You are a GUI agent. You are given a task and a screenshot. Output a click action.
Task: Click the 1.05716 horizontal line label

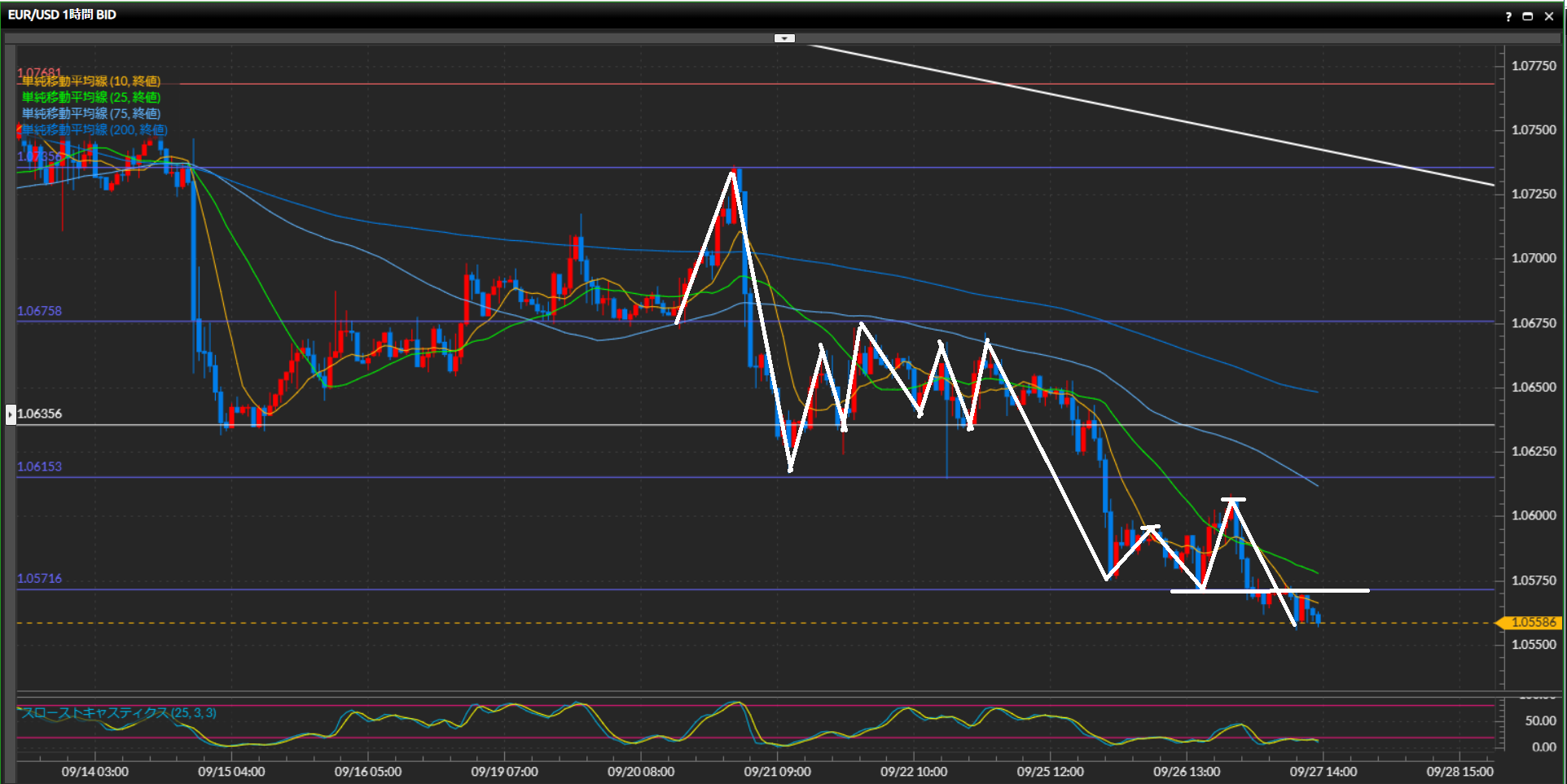tap(39, 579)
